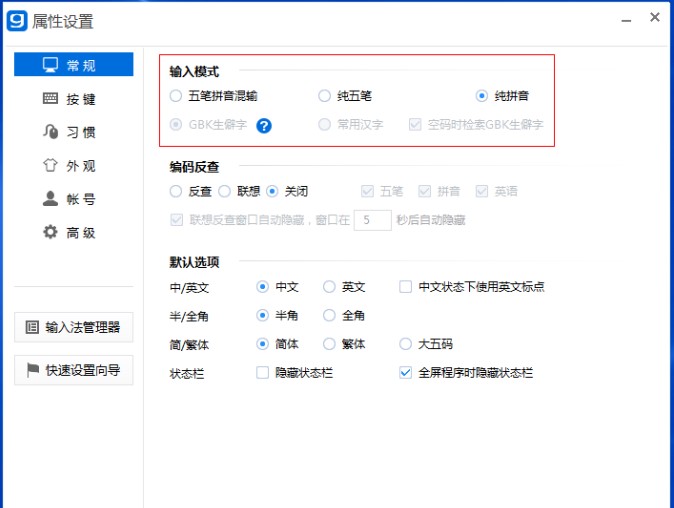Select 五笔拼音混输 input mode
Viewport: 674px width, 508px height.
[x=176, y=96]
